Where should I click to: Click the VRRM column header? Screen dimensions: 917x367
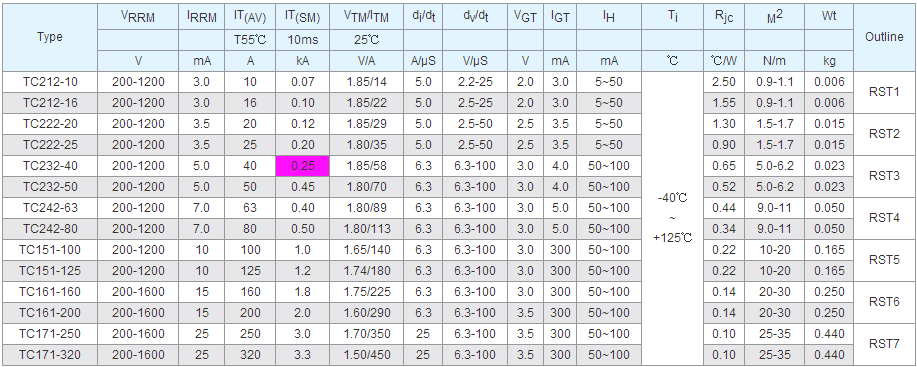[x=138, y=17]
